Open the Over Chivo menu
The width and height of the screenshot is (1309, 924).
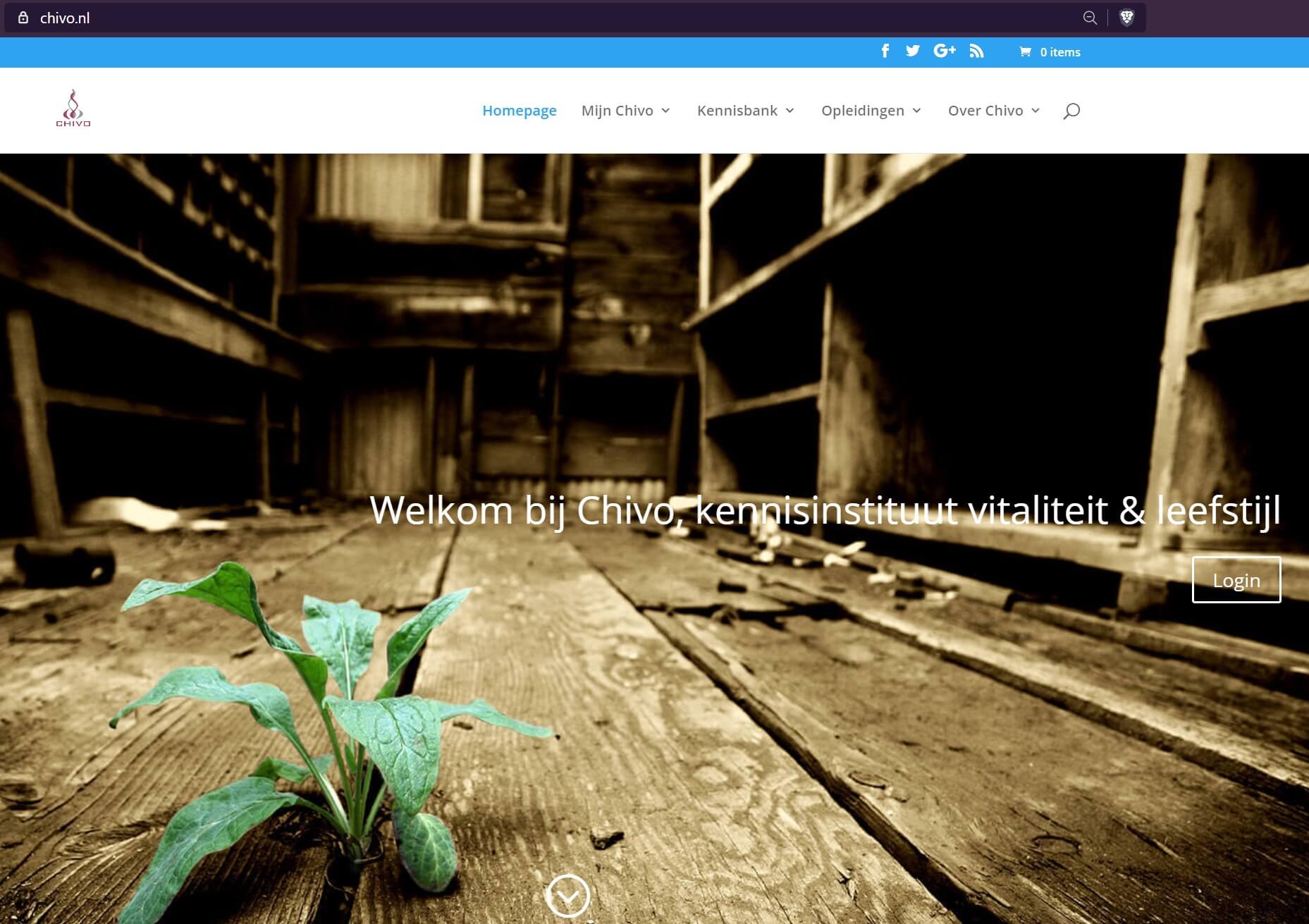(x=994, y=111)
